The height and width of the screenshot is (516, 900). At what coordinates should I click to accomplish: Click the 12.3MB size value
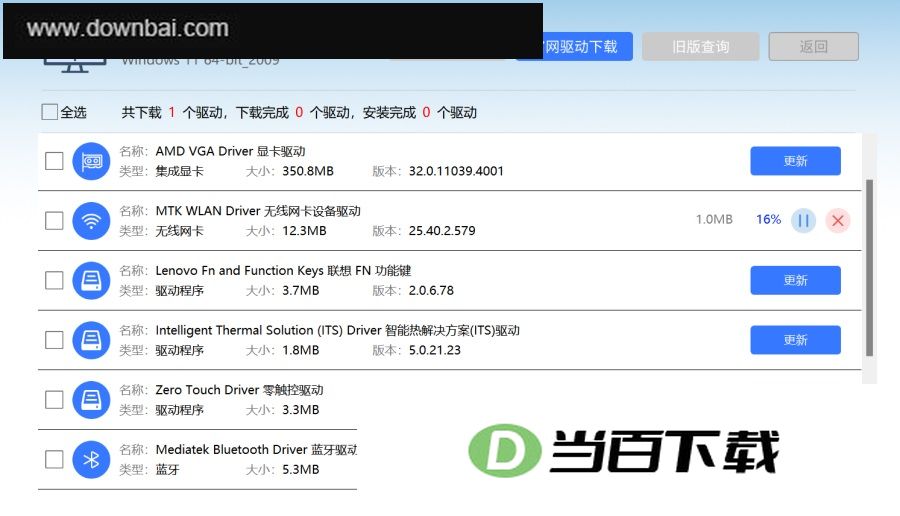(x=304, y=231)
